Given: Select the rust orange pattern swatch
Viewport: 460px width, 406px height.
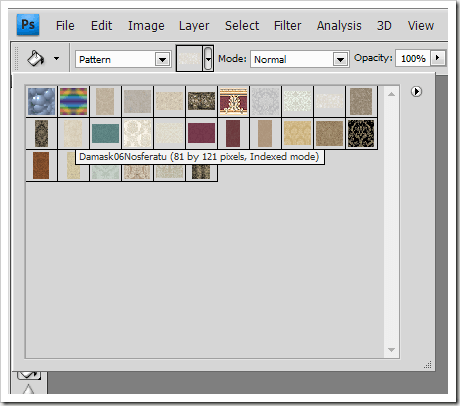Looking at the screenshot, I should [41, 165].
